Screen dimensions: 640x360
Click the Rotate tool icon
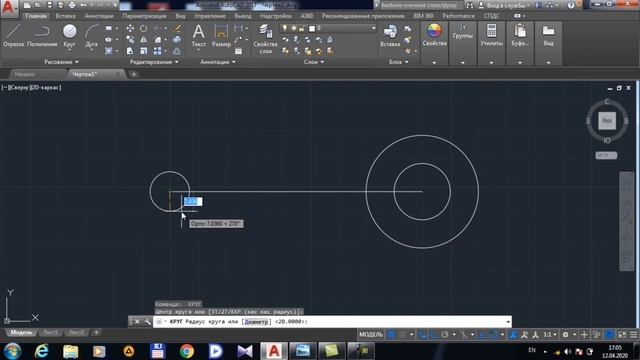click(x=144, y=29)
